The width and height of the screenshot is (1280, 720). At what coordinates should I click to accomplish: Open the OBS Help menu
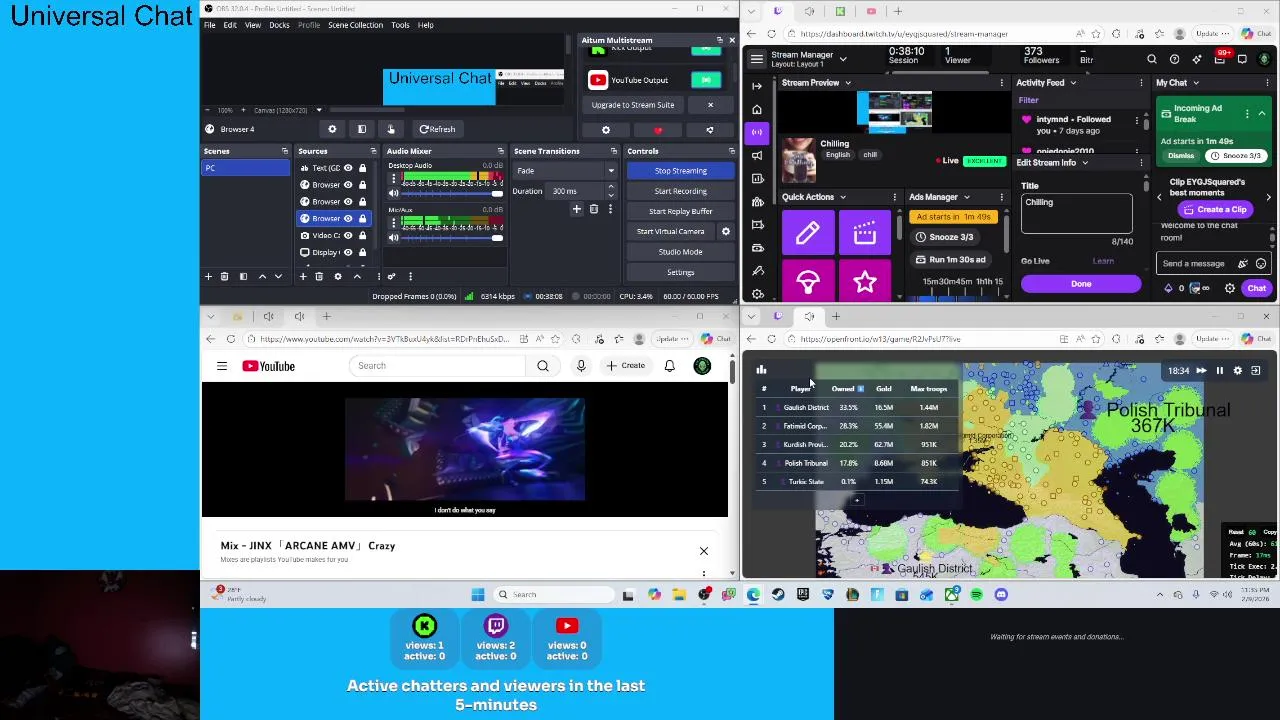(x=425, y=25)
